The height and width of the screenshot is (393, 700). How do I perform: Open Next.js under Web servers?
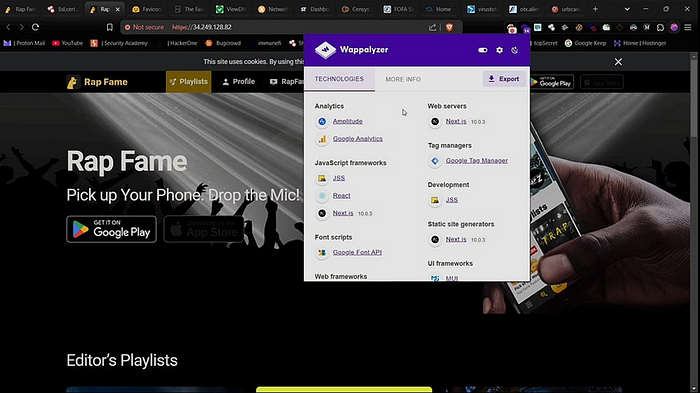(x=456, y=121)
